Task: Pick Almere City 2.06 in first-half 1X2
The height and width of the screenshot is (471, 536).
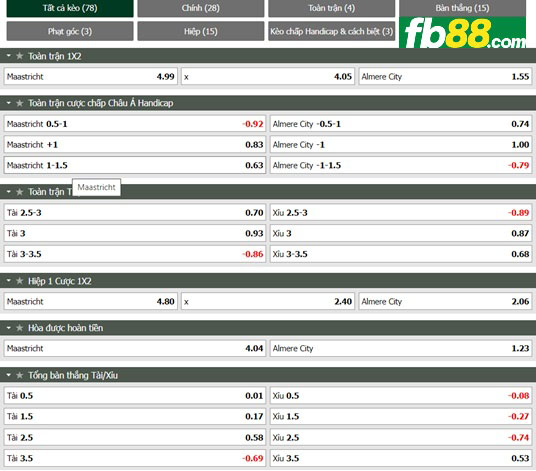Action: [x=445, y=301]
